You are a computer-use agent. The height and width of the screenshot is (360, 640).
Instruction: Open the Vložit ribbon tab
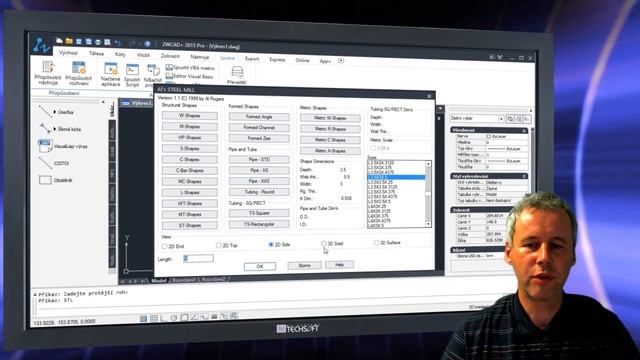point(143,55)
